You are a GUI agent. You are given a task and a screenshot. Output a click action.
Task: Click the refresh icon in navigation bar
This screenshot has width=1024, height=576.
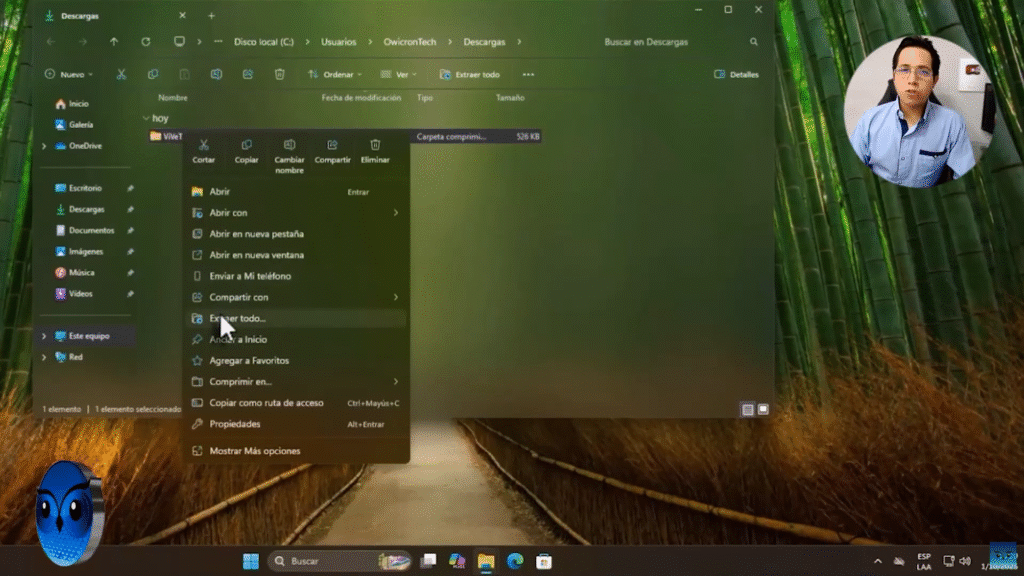pos(146,42)
